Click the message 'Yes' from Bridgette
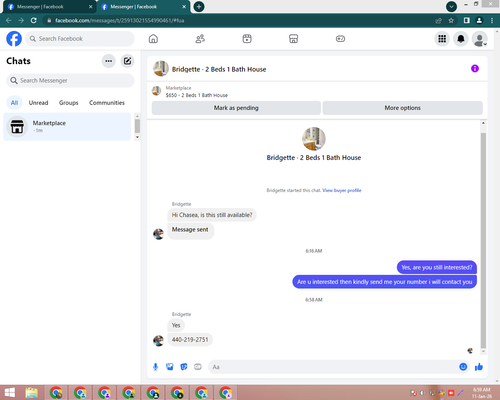 pyautogui.click(x=176, y=325)
